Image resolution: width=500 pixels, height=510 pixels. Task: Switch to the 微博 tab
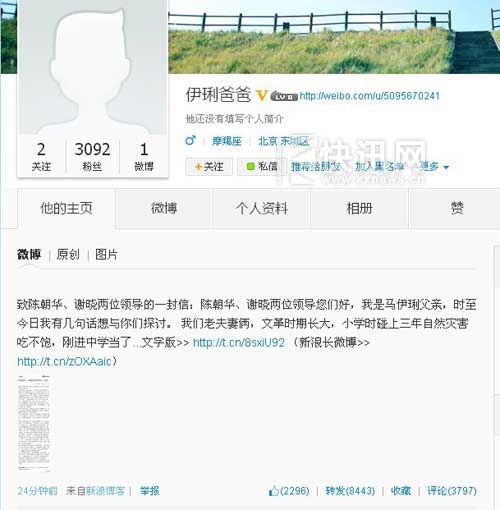[x=164, y=208]
